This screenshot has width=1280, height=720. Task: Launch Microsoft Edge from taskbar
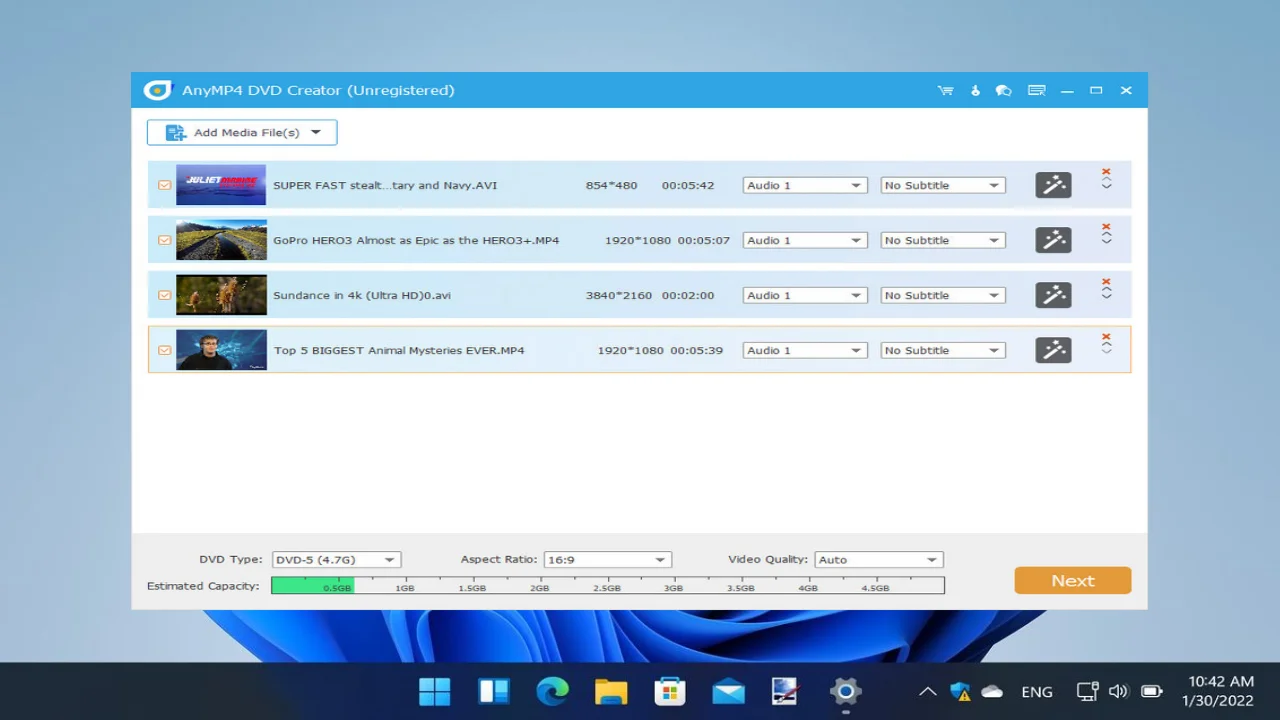pyautogui.click(x=552, y=691)
